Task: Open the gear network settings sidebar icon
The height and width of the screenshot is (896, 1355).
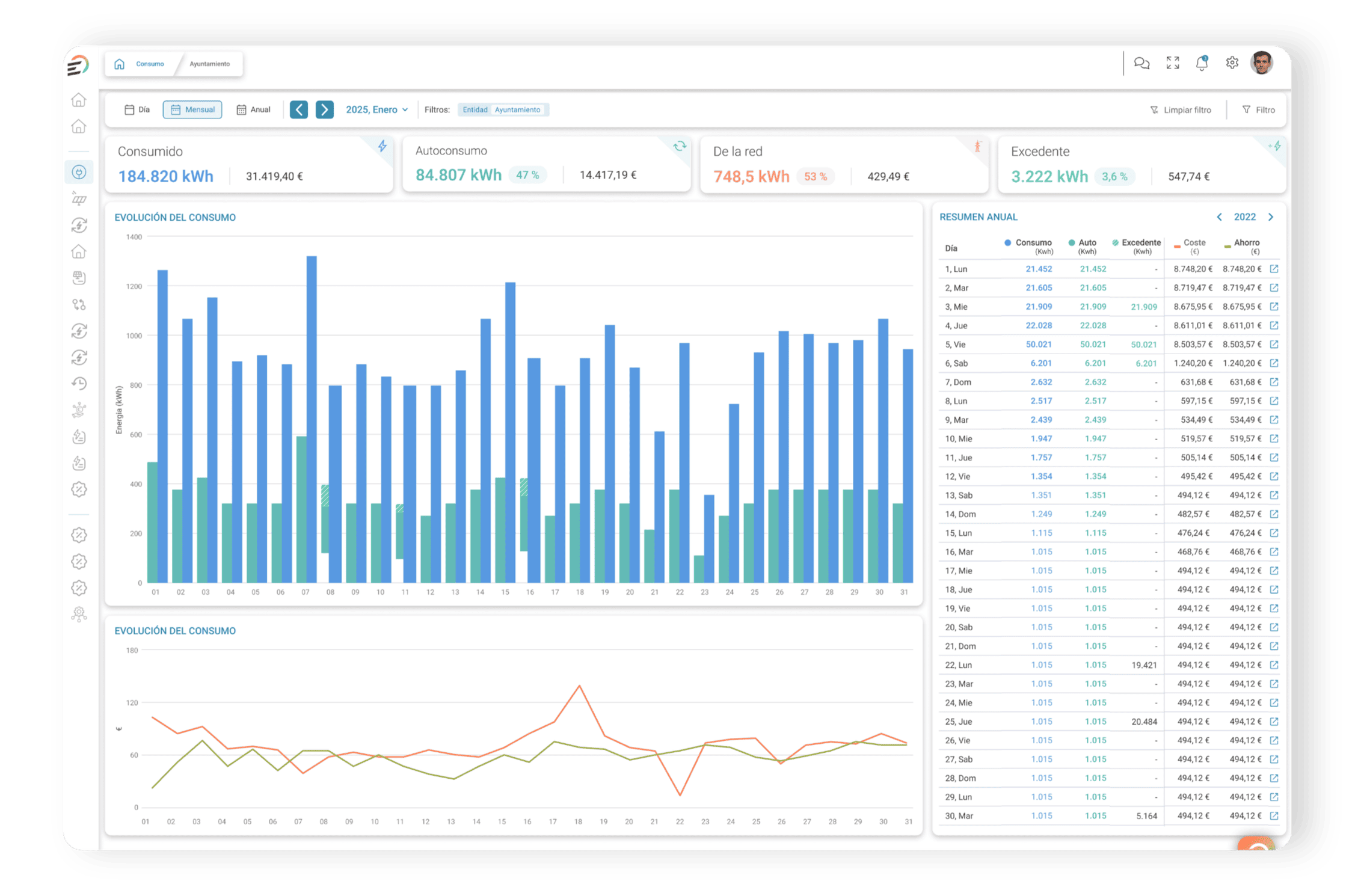Action: coord(79,614)
